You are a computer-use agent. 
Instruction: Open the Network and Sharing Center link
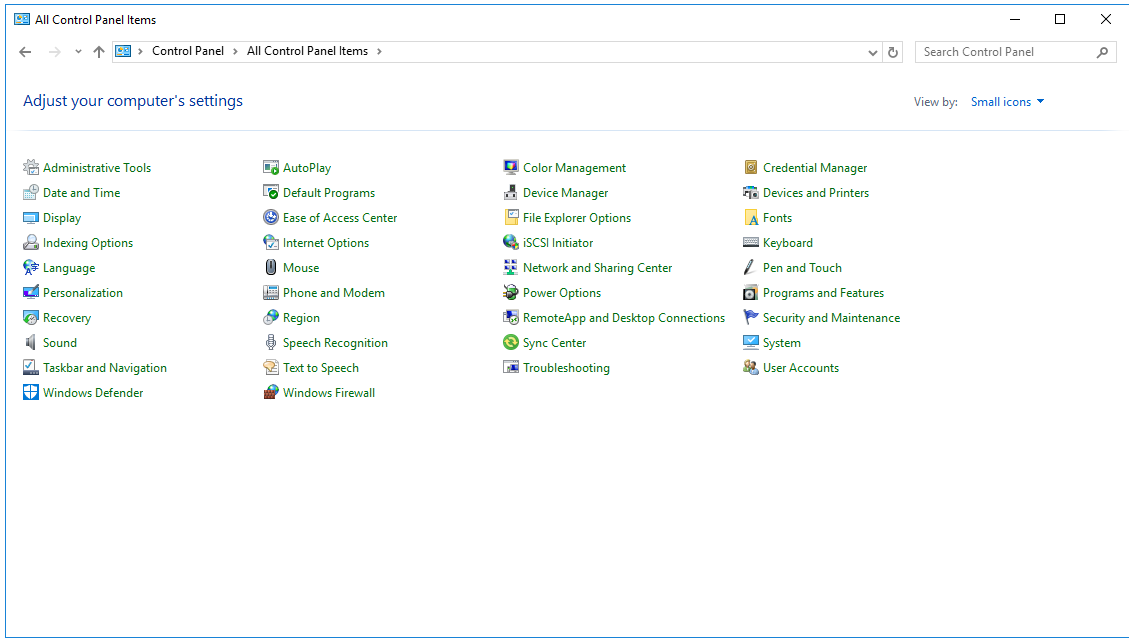click(x=597, y=268)
